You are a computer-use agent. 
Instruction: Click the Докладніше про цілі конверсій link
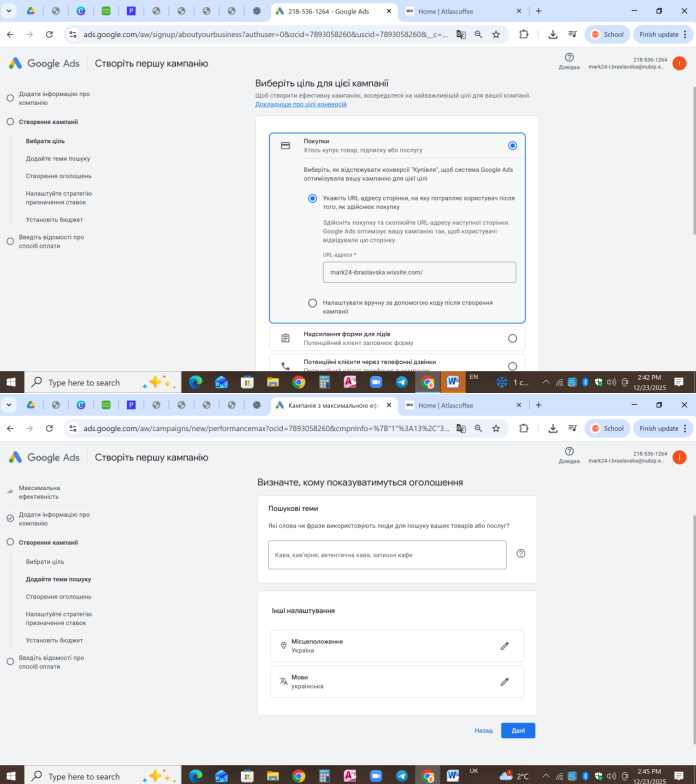[x=301, y=104]
